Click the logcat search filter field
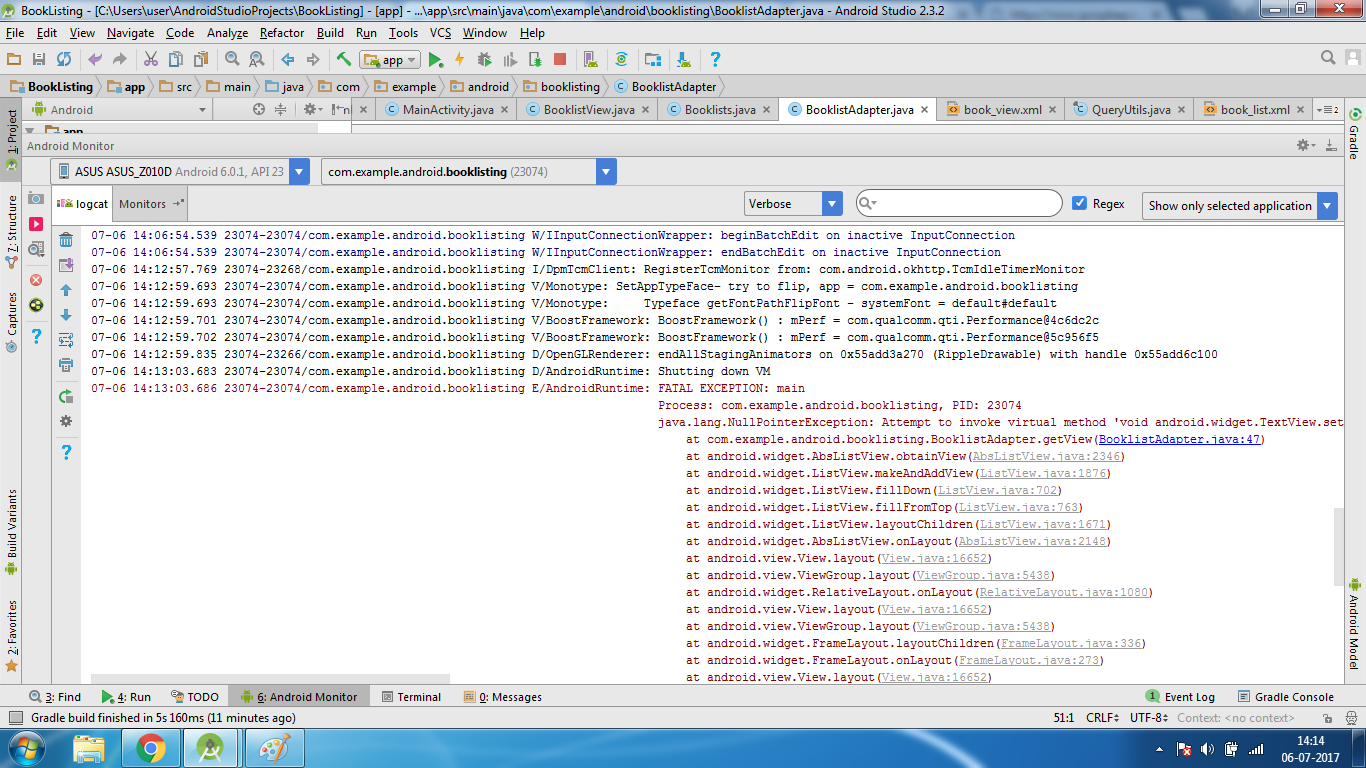The width and height of the screenshot is (1366, 768). pyautogui.click(x=958, y=204)
